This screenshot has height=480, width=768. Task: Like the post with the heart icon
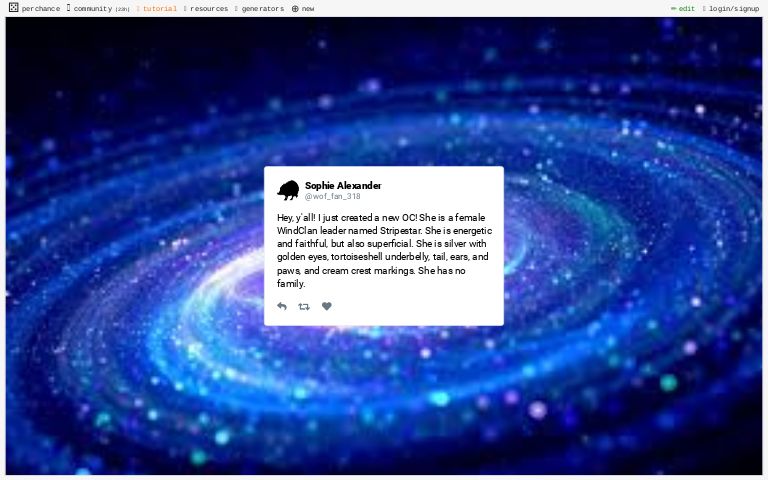coord(327,306)
